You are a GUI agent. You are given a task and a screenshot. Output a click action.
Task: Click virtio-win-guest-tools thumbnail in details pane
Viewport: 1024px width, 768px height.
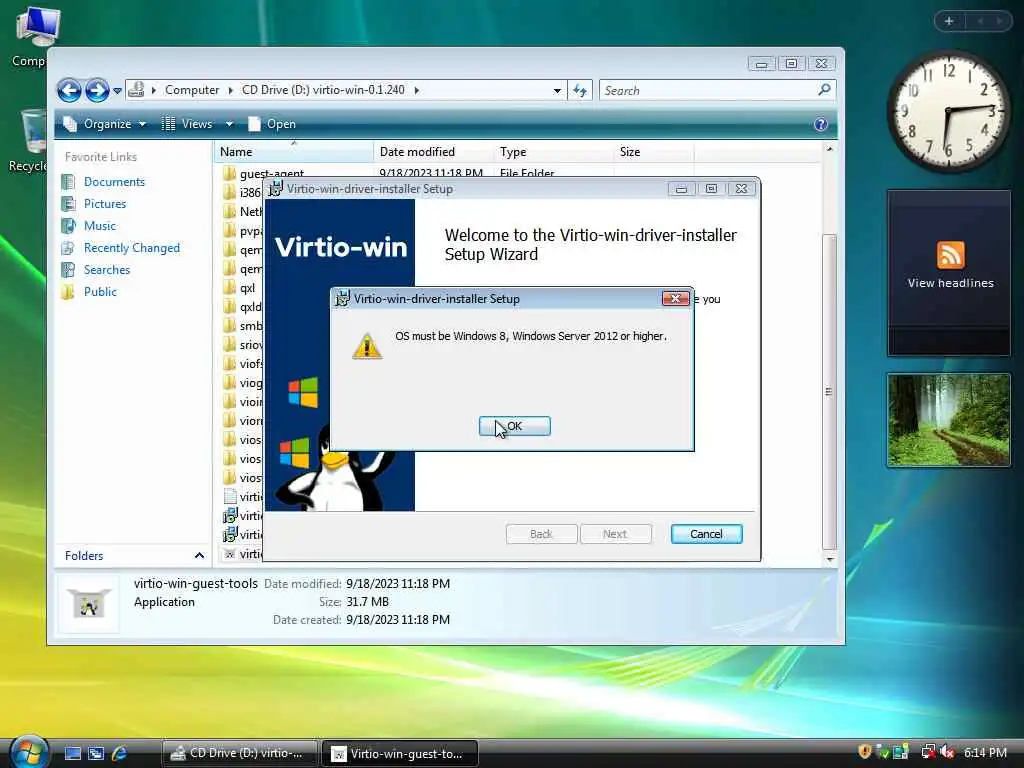click(x=89, y=604)
